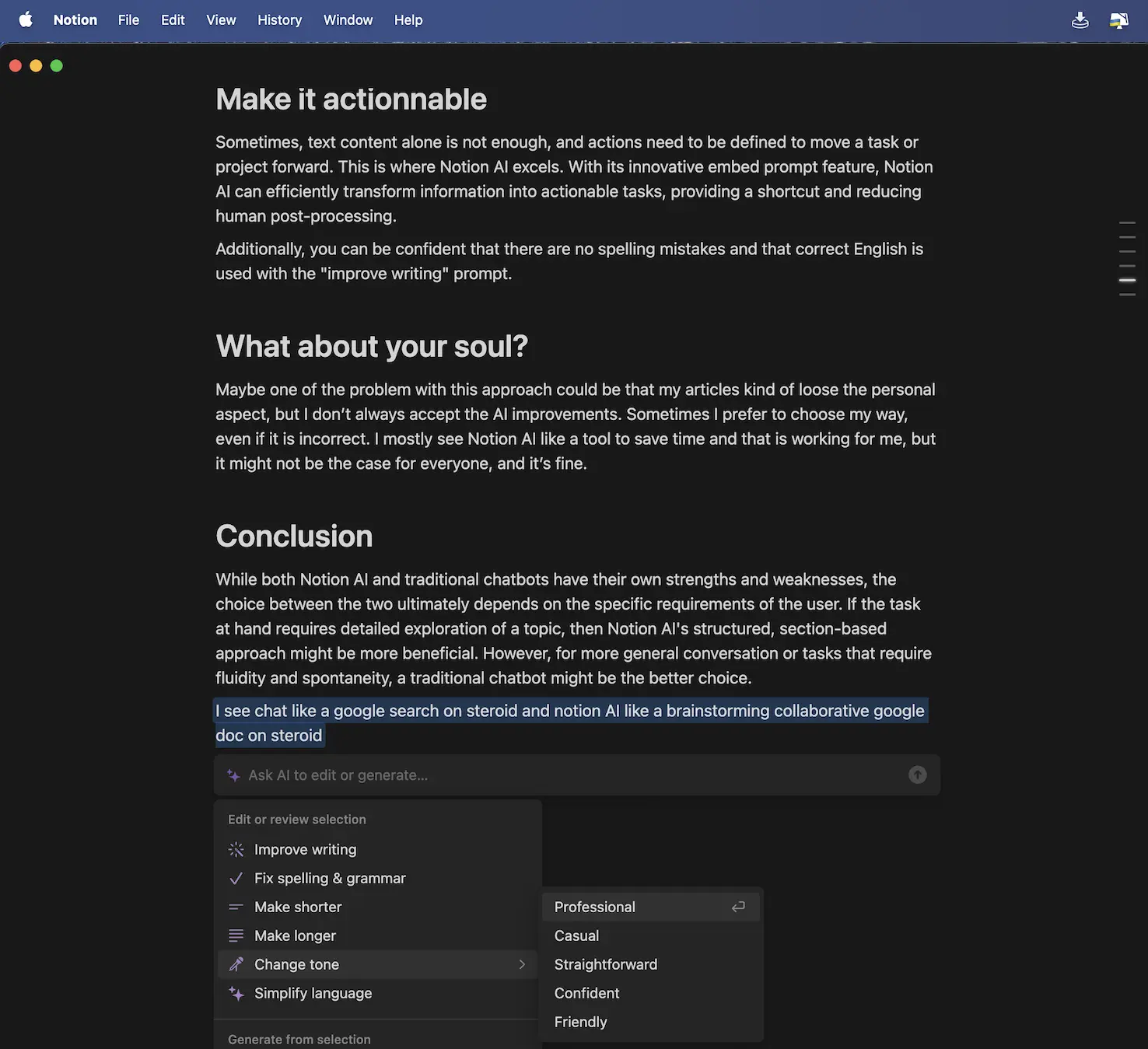
Task: Select Make shorter option
Action: pos(378,907)
